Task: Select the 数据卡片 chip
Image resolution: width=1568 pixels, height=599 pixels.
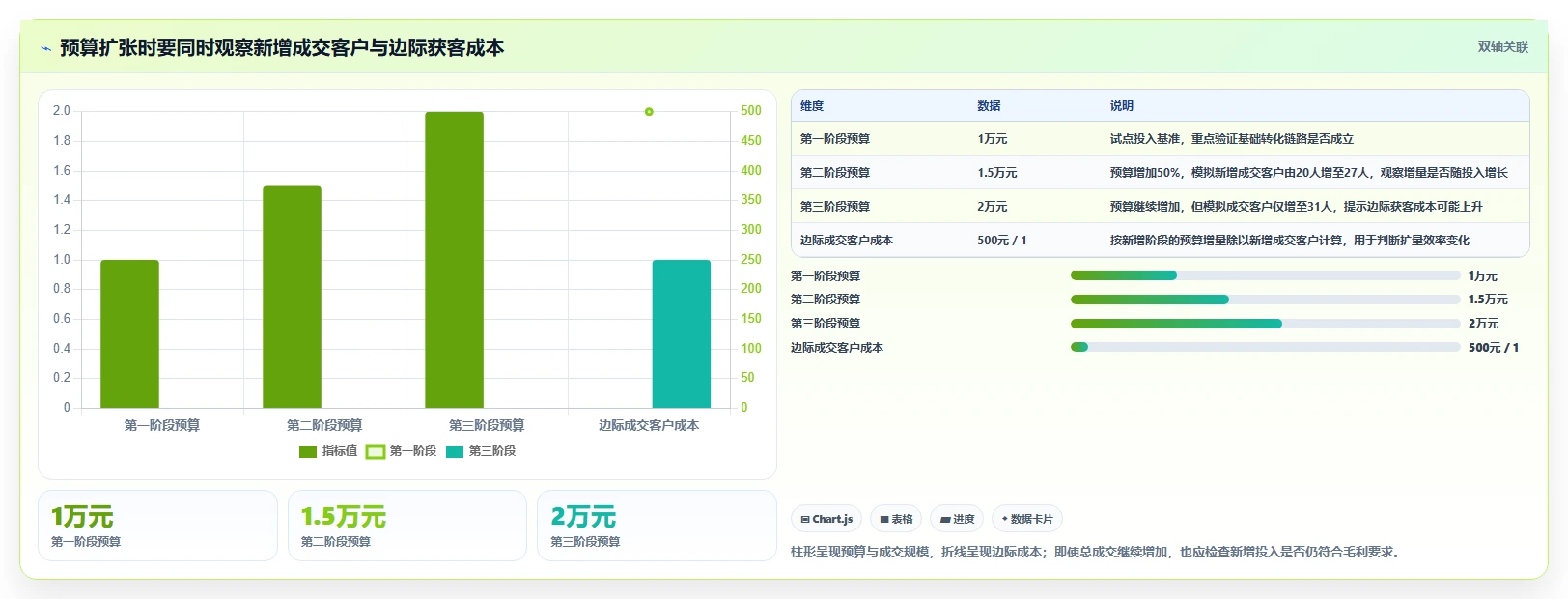Action: [1027, 519]
